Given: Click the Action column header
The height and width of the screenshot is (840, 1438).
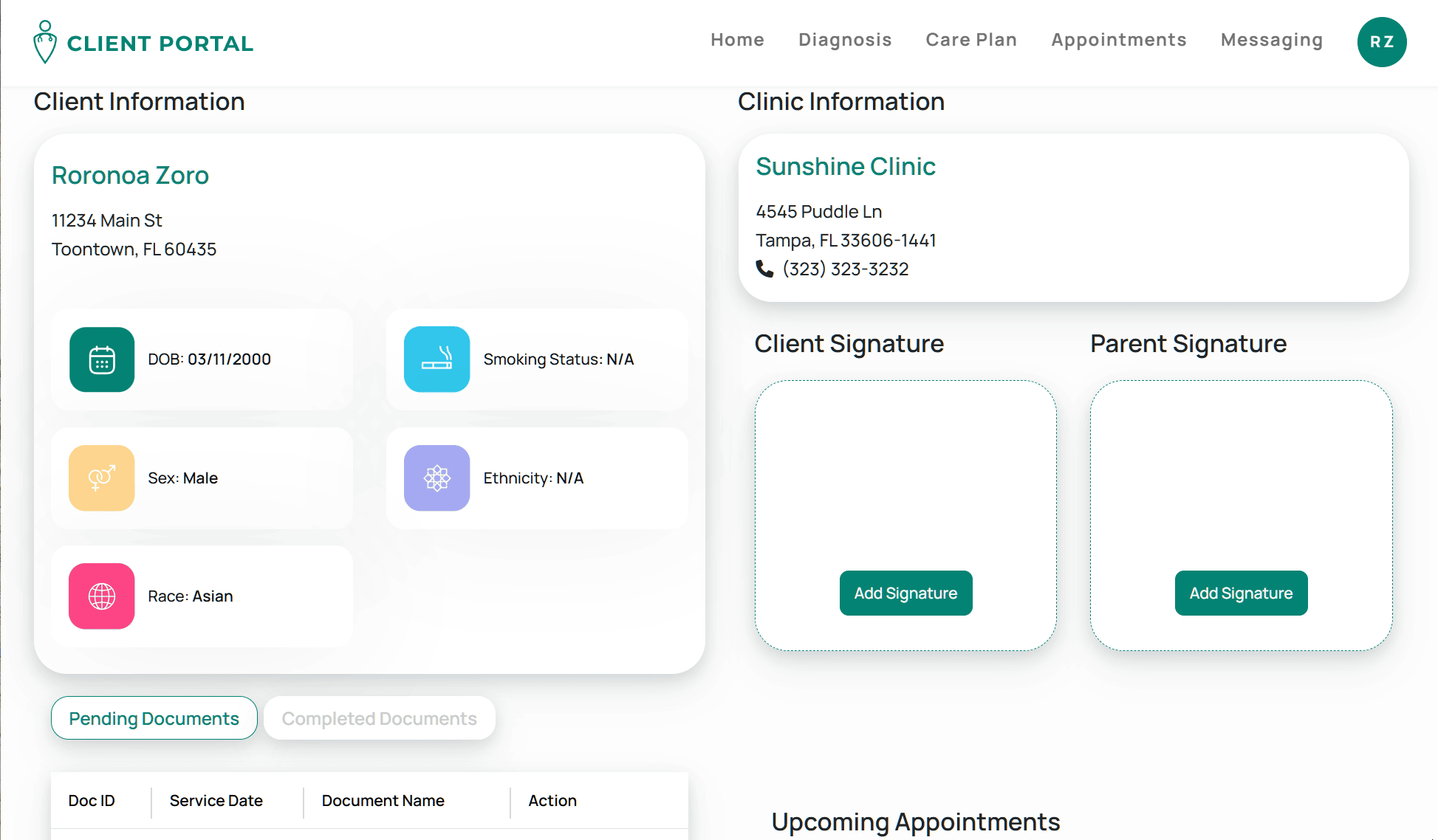Looking at the screenshot, I should [x=552, y=801].
